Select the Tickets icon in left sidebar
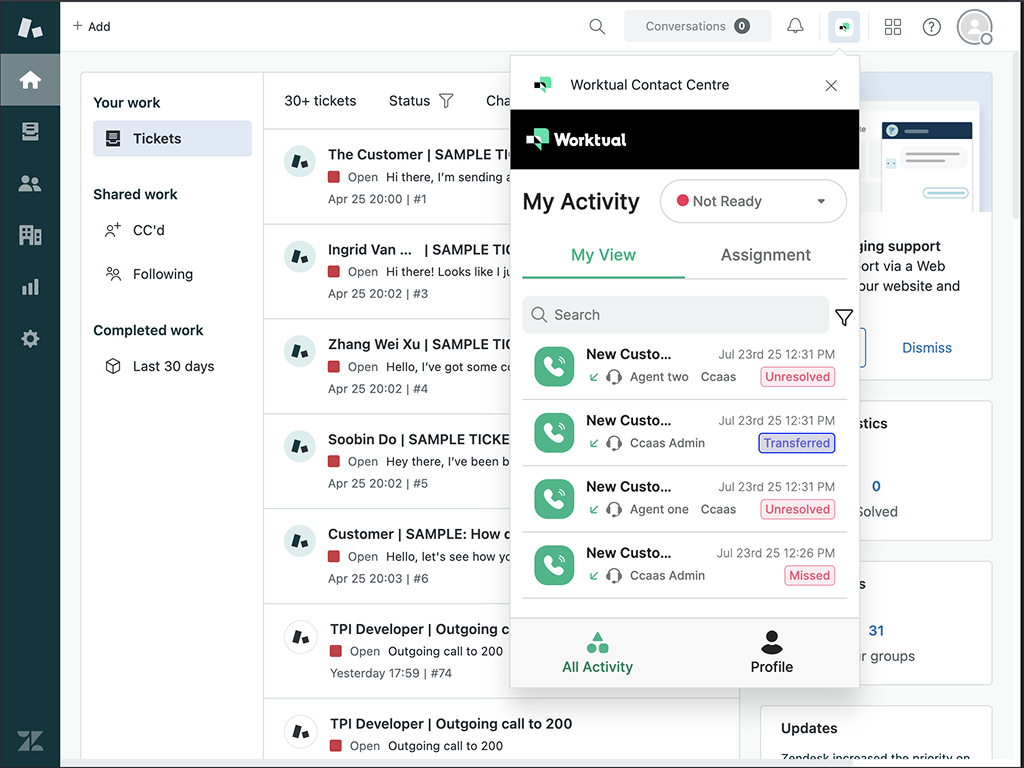Image resolution: width=1024 pixels, height=768 pixels. click(30, 131)
